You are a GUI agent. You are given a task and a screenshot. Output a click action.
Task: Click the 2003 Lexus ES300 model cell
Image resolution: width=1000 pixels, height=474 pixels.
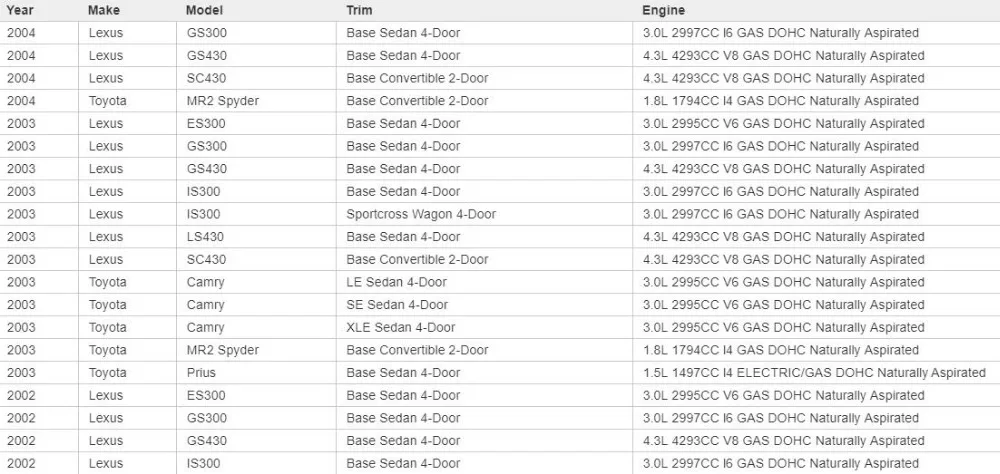click(x=256, y=123)
